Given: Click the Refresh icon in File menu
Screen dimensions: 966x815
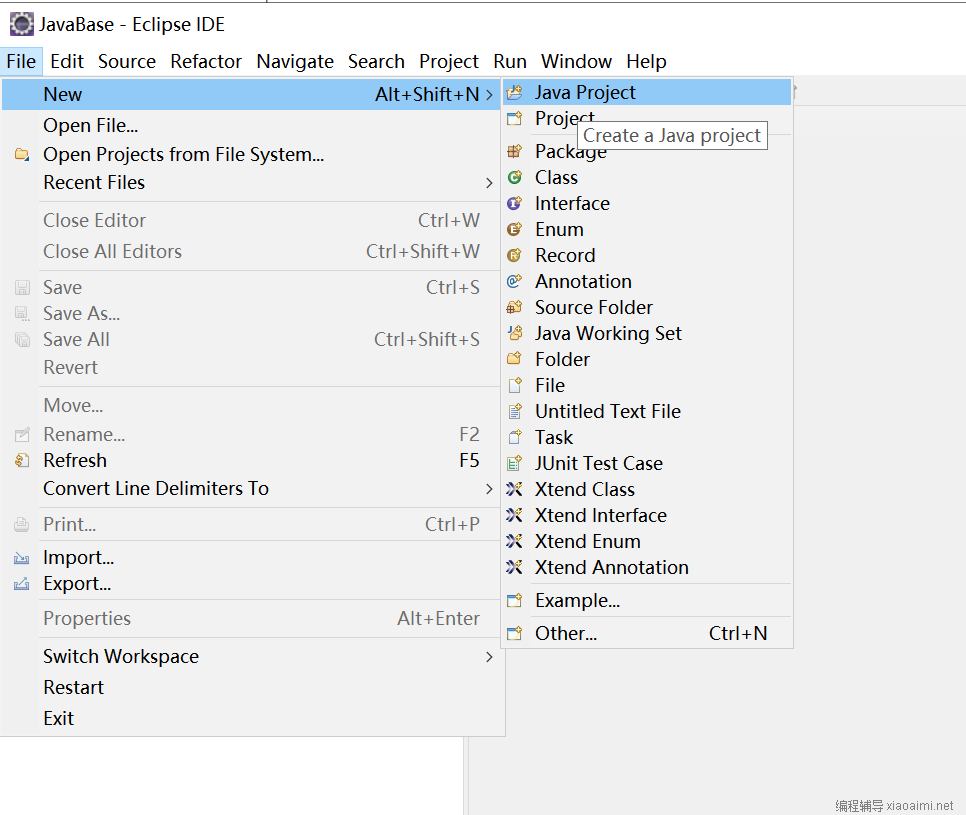Looking at the screenshot, I should 22,461.
